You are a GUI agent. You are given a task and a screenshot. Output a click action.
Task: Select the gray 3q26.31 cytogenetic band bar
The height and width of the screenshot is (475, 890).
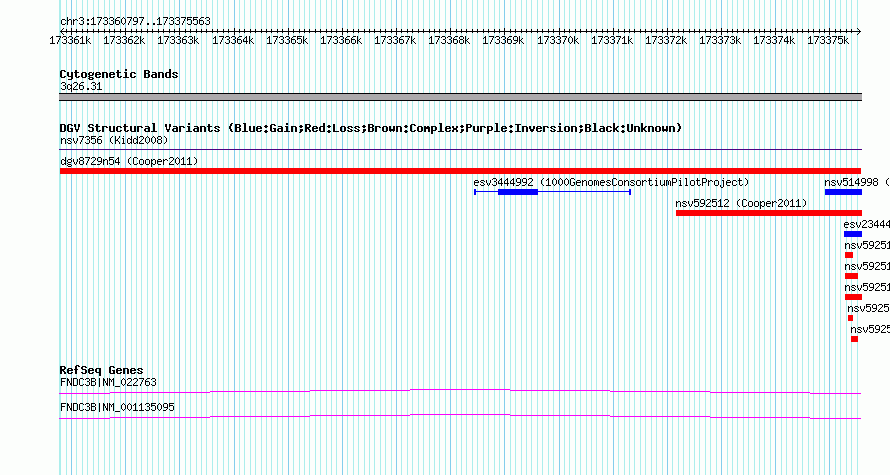pos(460,97)
